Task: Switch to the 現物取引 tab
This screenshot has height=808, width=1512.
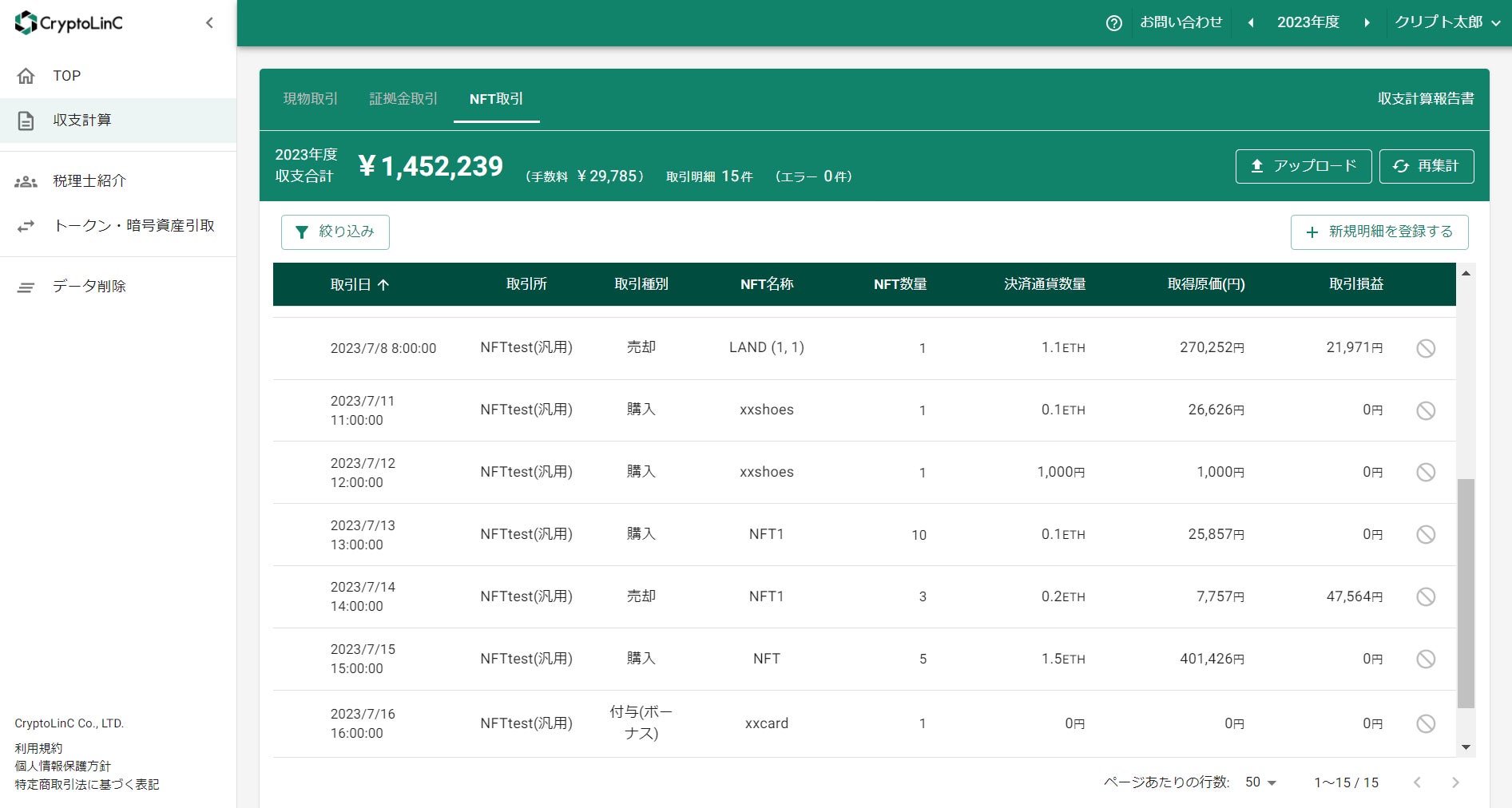Action: [311, 99]
